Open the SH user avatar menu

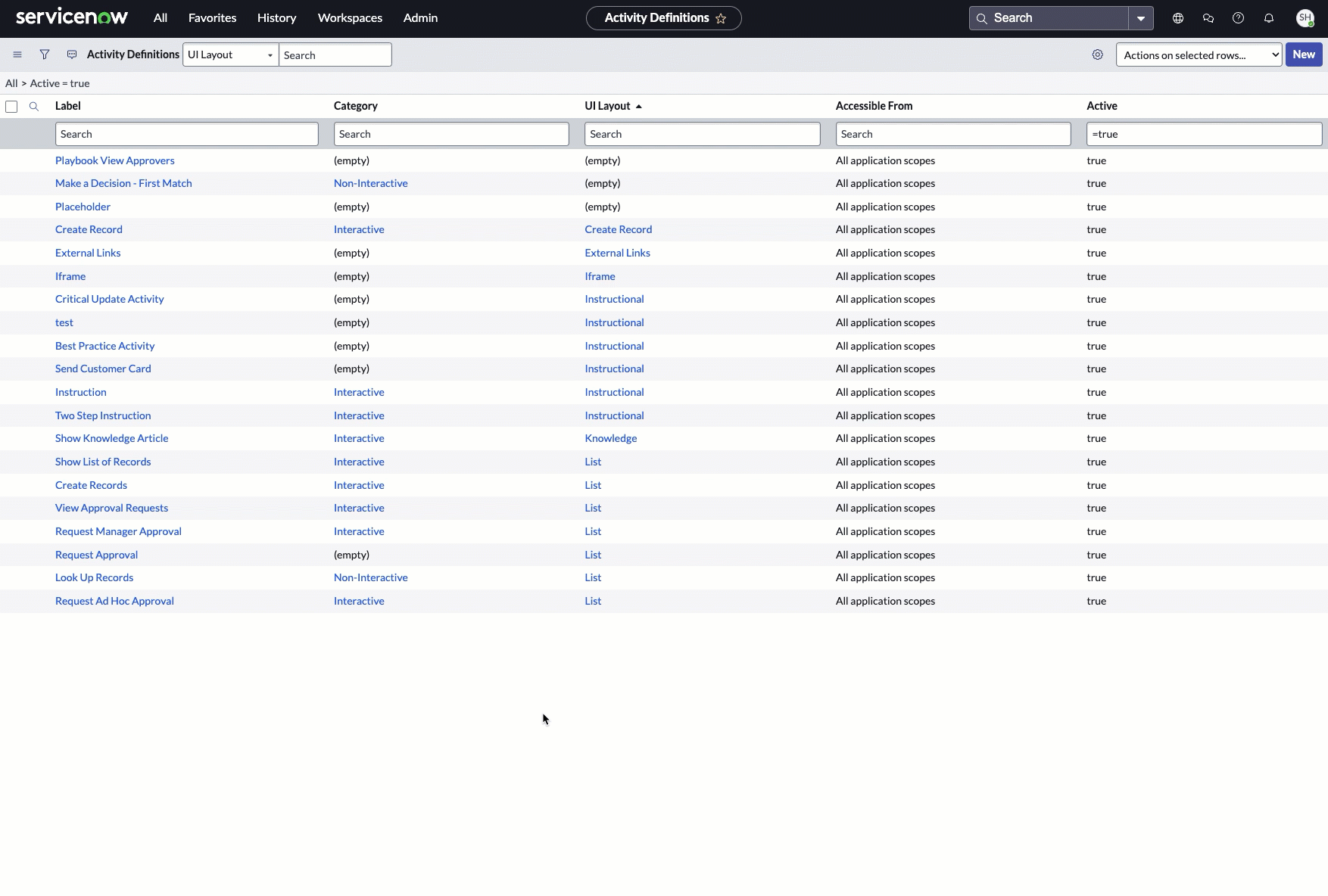point(1305,18)
